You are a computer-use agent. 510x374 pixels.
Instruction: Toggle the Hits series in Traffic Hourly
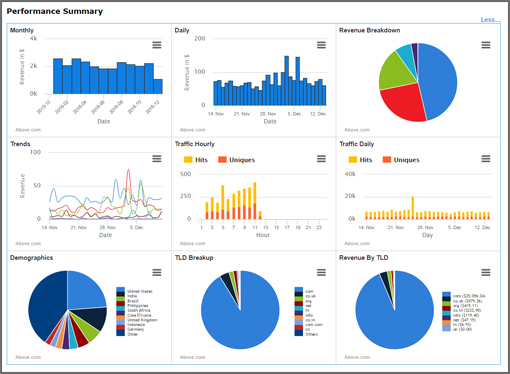point(196,160)
